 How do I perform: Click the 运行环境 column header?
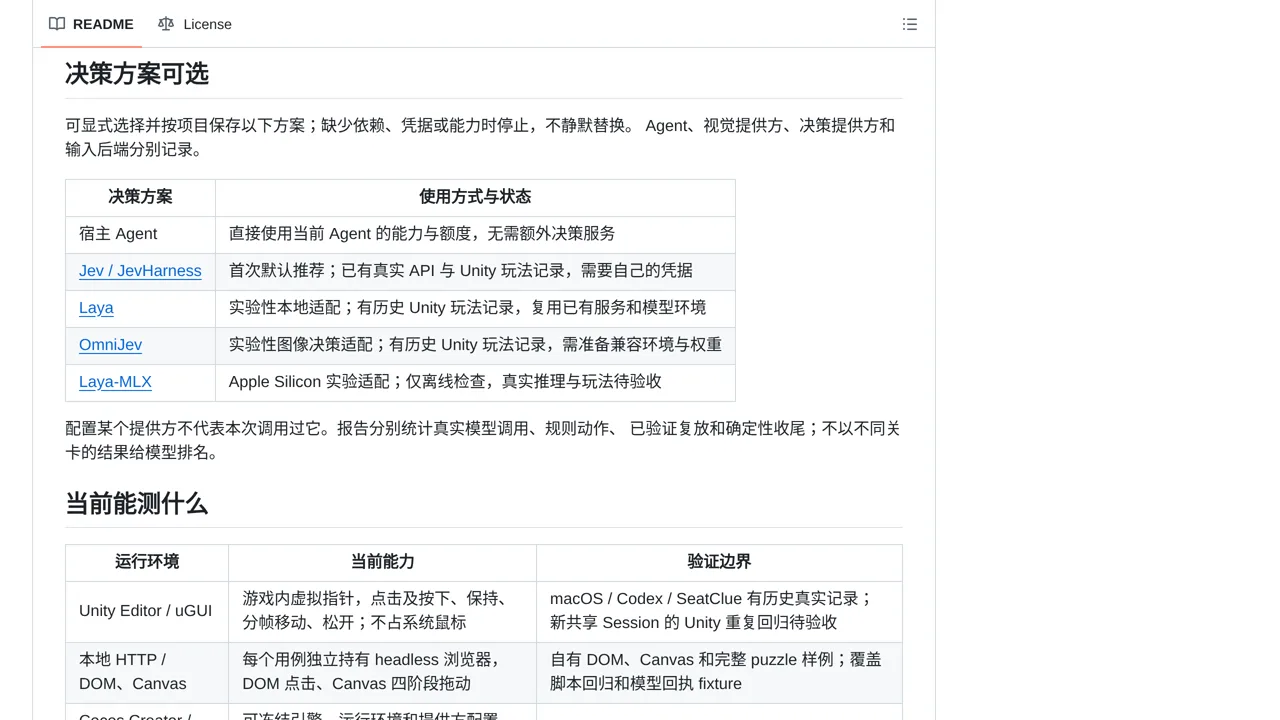click(147, 562)
